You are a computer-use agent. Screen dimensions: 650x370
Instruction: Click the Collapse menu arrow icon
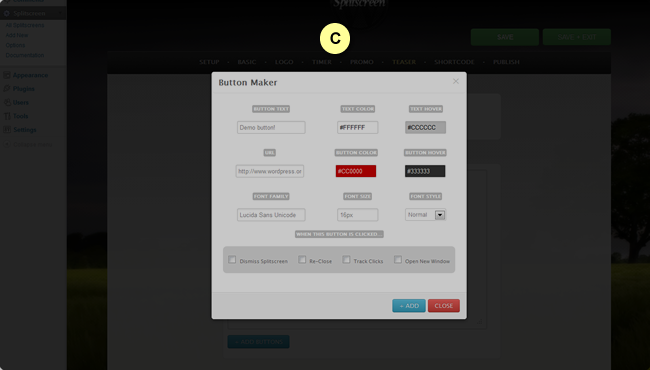pyautogui.click(x=7, y=144)
